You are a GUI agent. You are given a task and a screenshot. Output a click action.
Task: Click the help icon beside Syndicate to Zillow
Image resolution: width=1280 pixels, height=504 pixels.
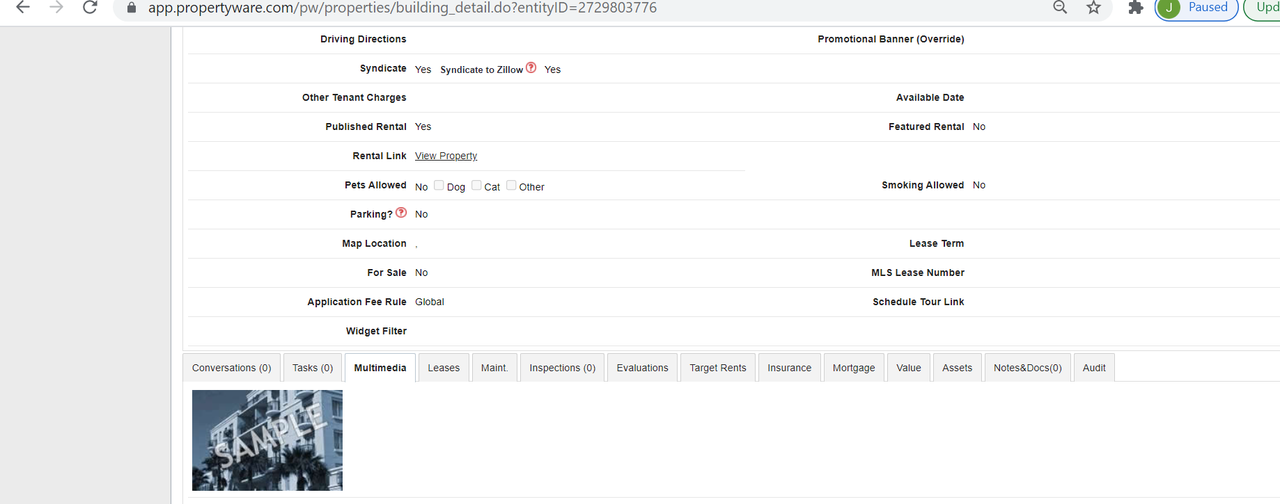coord(531,68)
